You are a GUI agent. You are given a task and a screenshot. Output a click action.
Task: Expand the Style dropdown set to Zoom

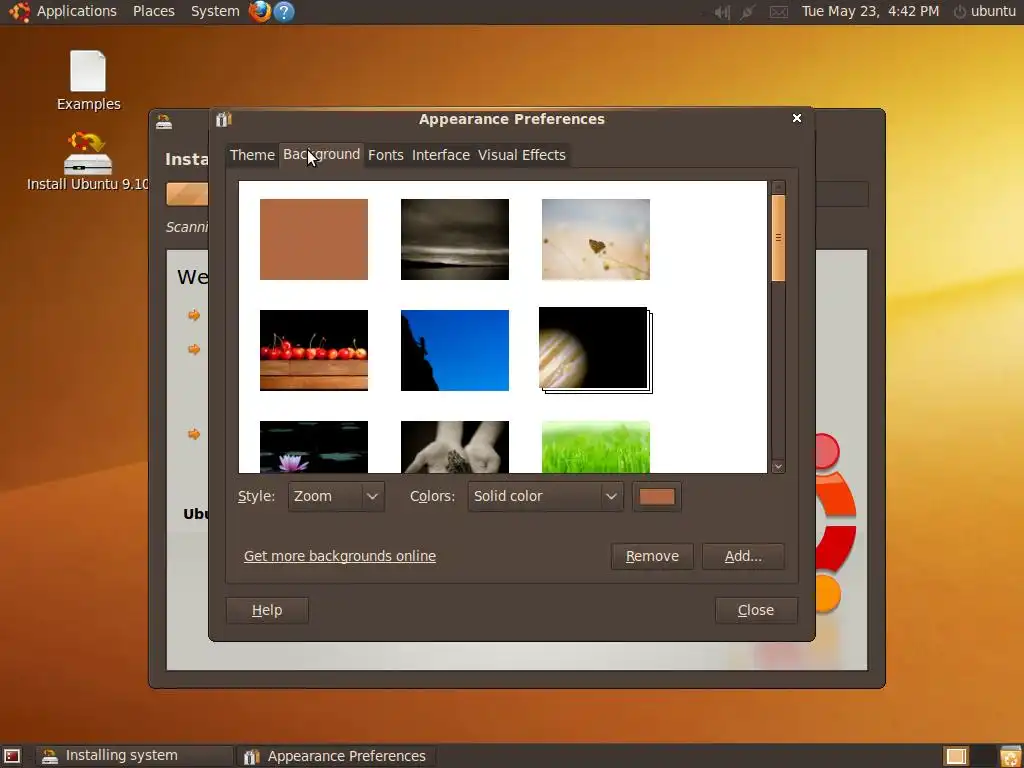(336, 496)
